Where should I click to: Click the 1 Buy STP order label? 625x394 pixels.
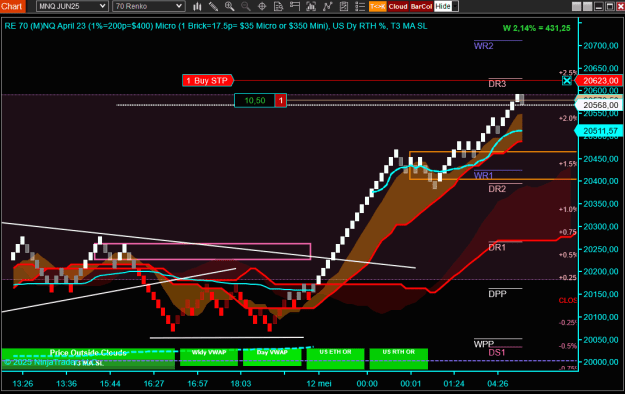point(208,81)
